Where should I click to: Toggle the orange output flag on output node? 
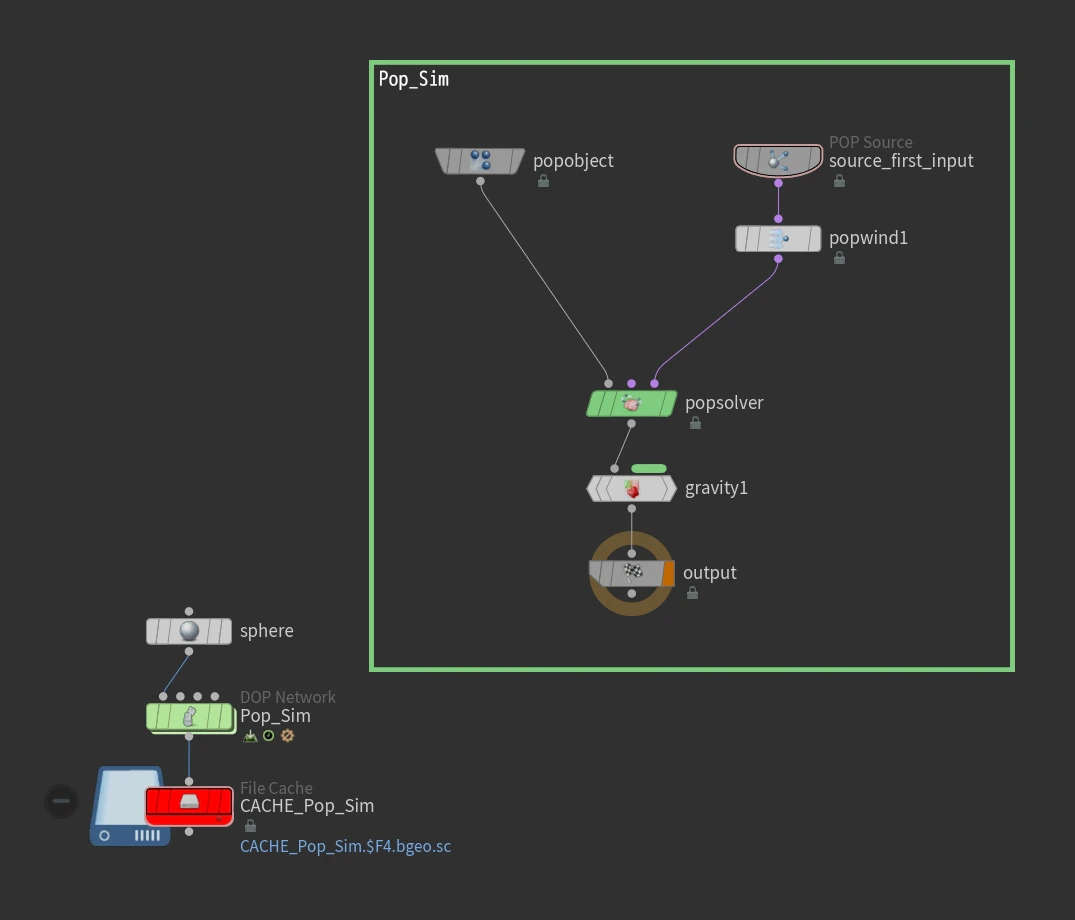668,573
